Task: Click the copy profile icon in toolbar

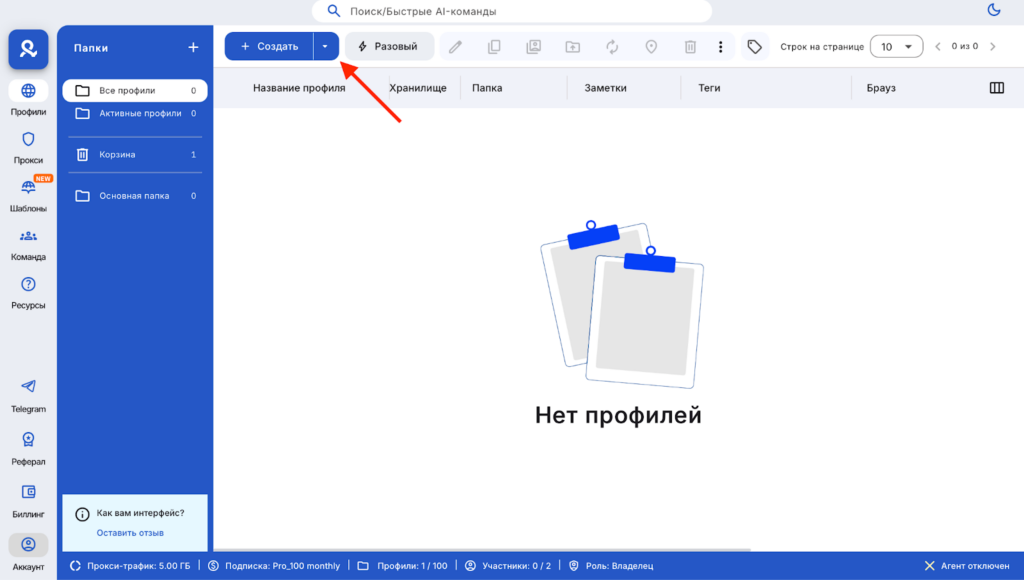Action: (494, 46)
